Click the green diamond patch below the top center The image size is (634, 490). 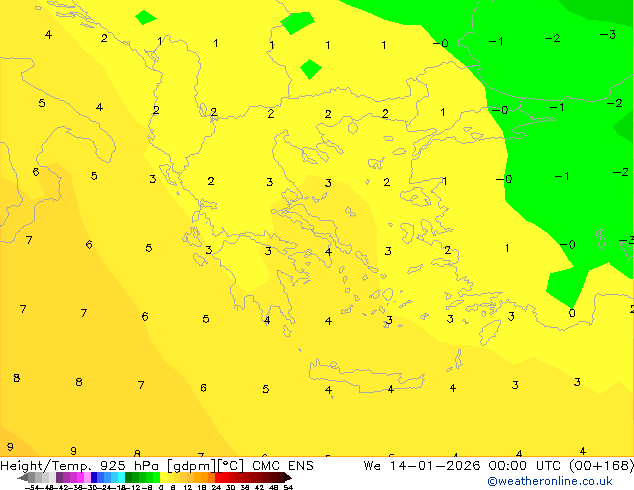311,69
